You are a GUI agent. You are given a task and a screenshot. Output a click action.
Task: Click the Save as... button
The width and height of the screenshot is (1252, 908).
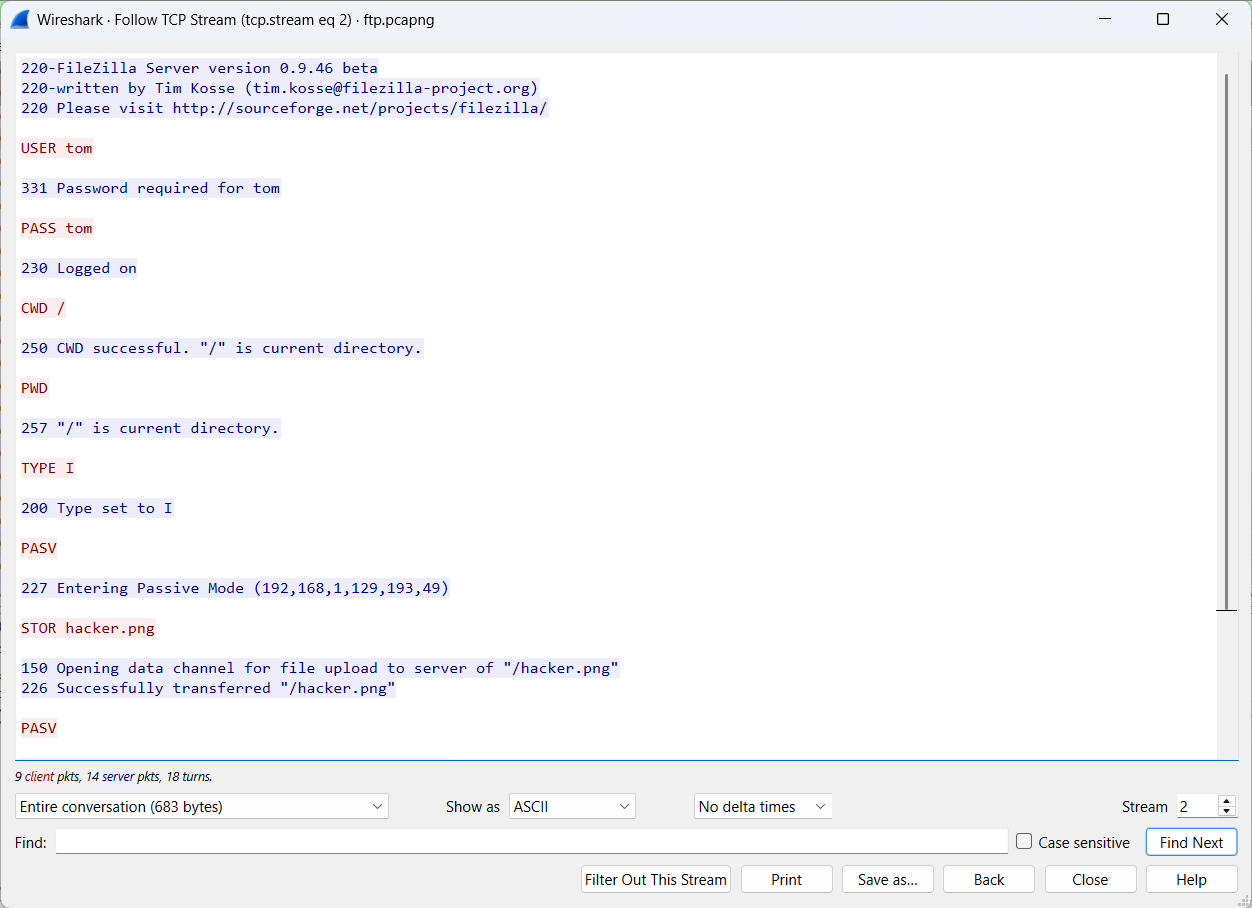tap(888, 880)
